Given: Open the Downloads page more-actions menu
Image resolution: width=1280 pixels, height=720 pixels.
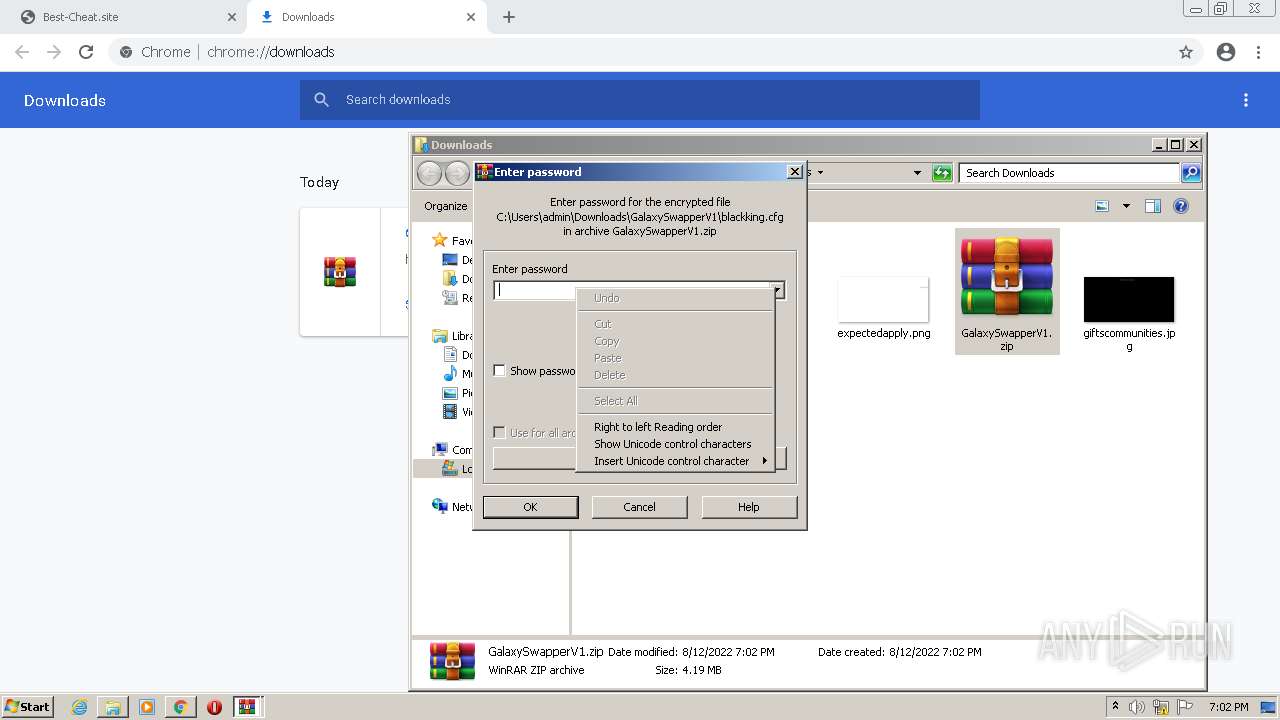Looking at the screenshot, I should [x=1246, y=100].
